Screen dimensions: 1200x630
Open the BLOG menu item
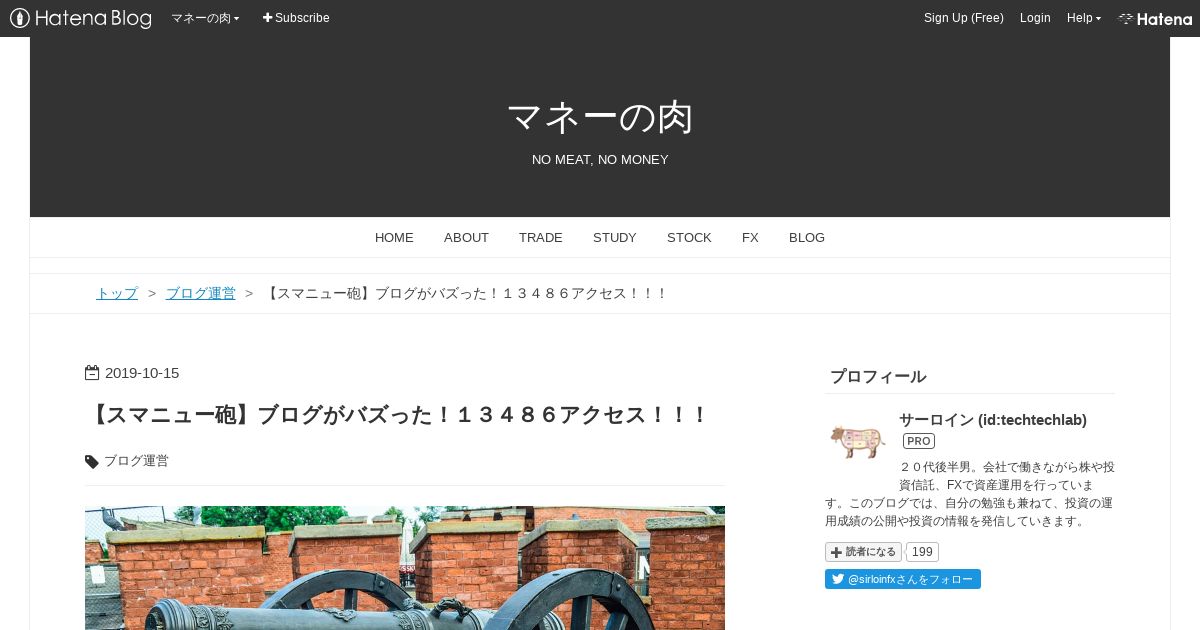point(807,237)
